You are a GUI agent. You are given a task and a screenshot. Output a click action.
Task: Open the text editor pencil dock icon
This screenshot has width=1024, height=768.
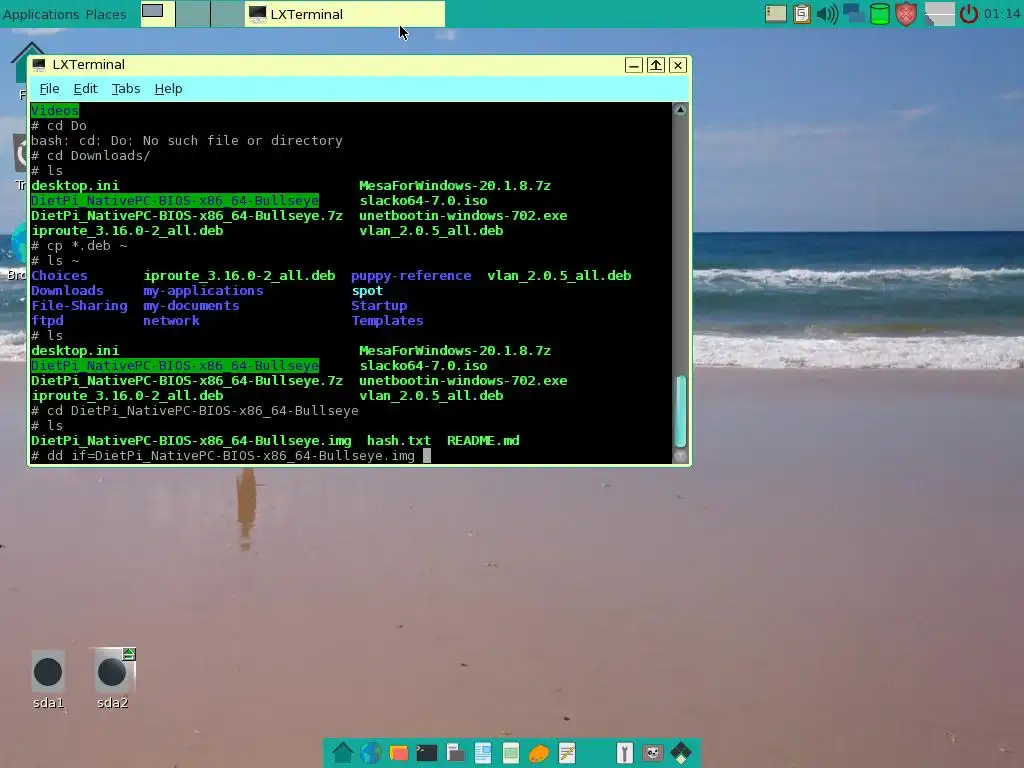pos(567,753)
